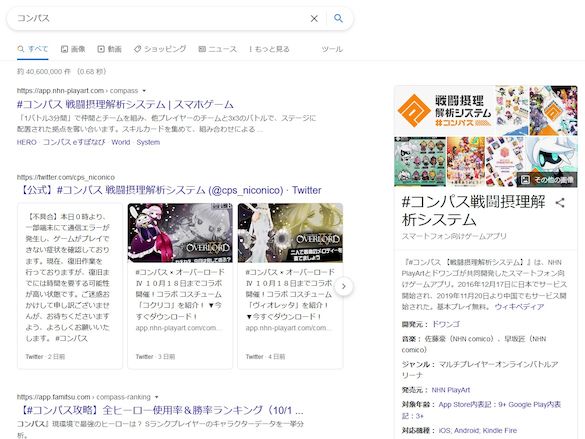
Task: Open the iOS platform link
Action: point(444,430)
